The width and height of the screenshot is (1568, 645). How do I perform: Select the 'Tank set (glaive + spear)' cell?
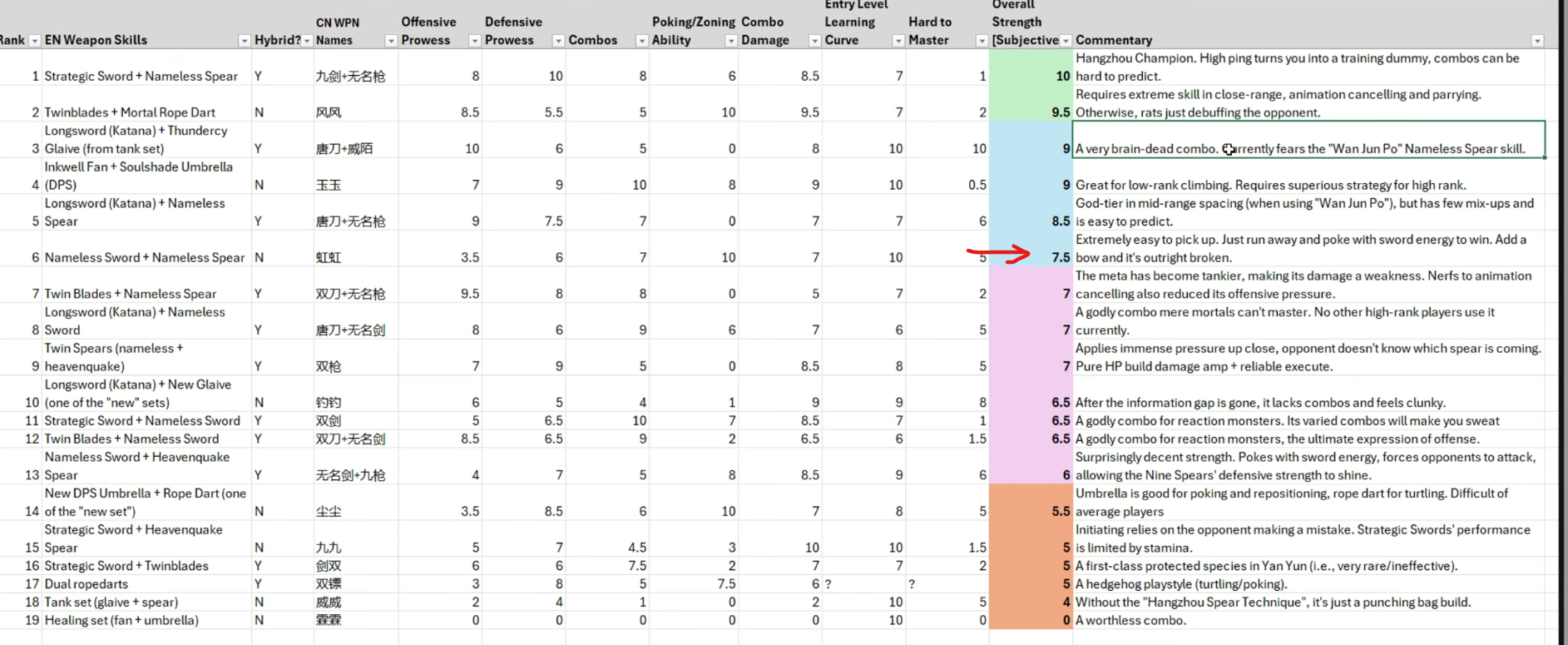pos(146,603)
